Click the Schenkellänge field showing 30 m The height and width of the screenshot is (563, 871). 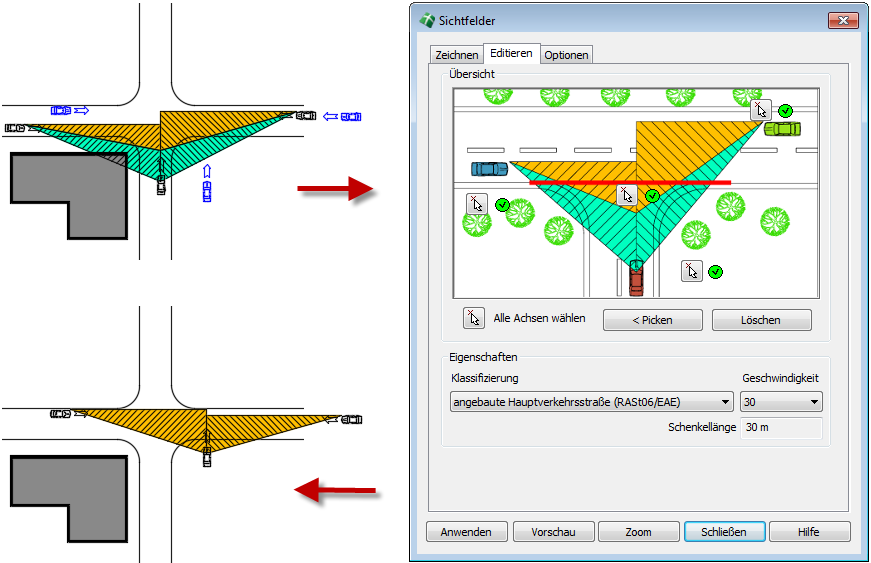pos(781,428)
